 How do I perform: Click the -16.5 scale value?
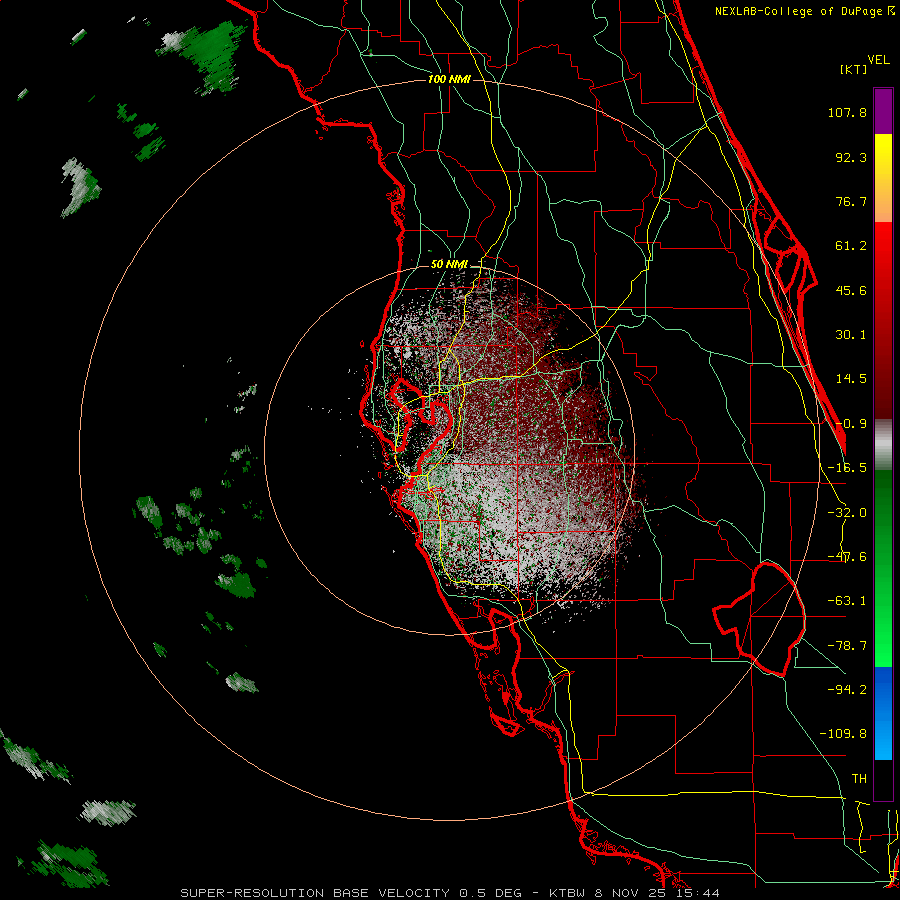click(x=847, y=468)
